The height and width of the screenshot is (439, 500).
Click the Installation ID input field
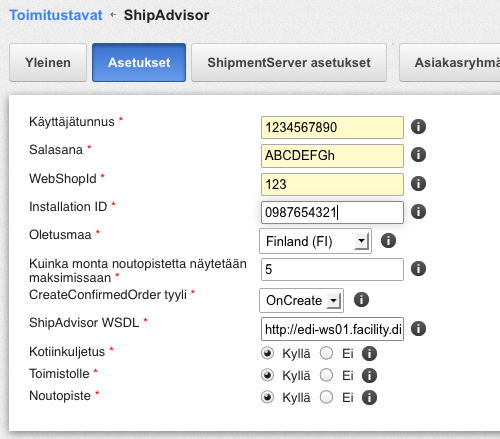pyautogui.click(x=332, y=212)
